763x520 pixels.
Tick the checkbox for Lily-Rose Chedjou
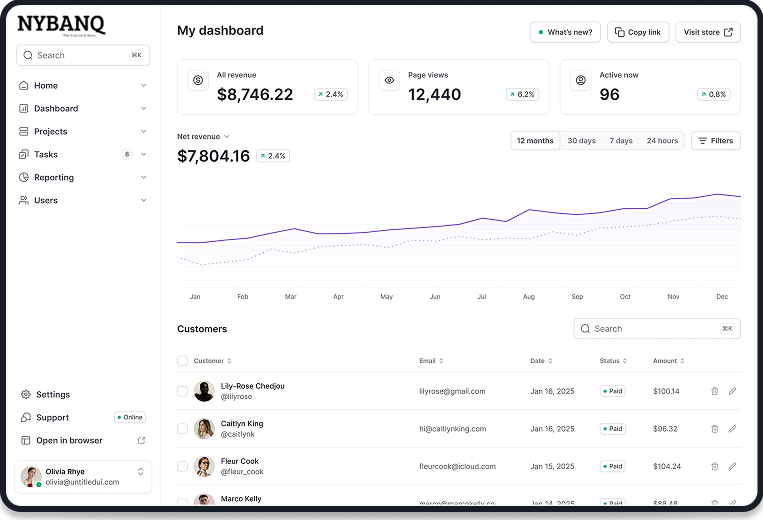click(182, 391)
